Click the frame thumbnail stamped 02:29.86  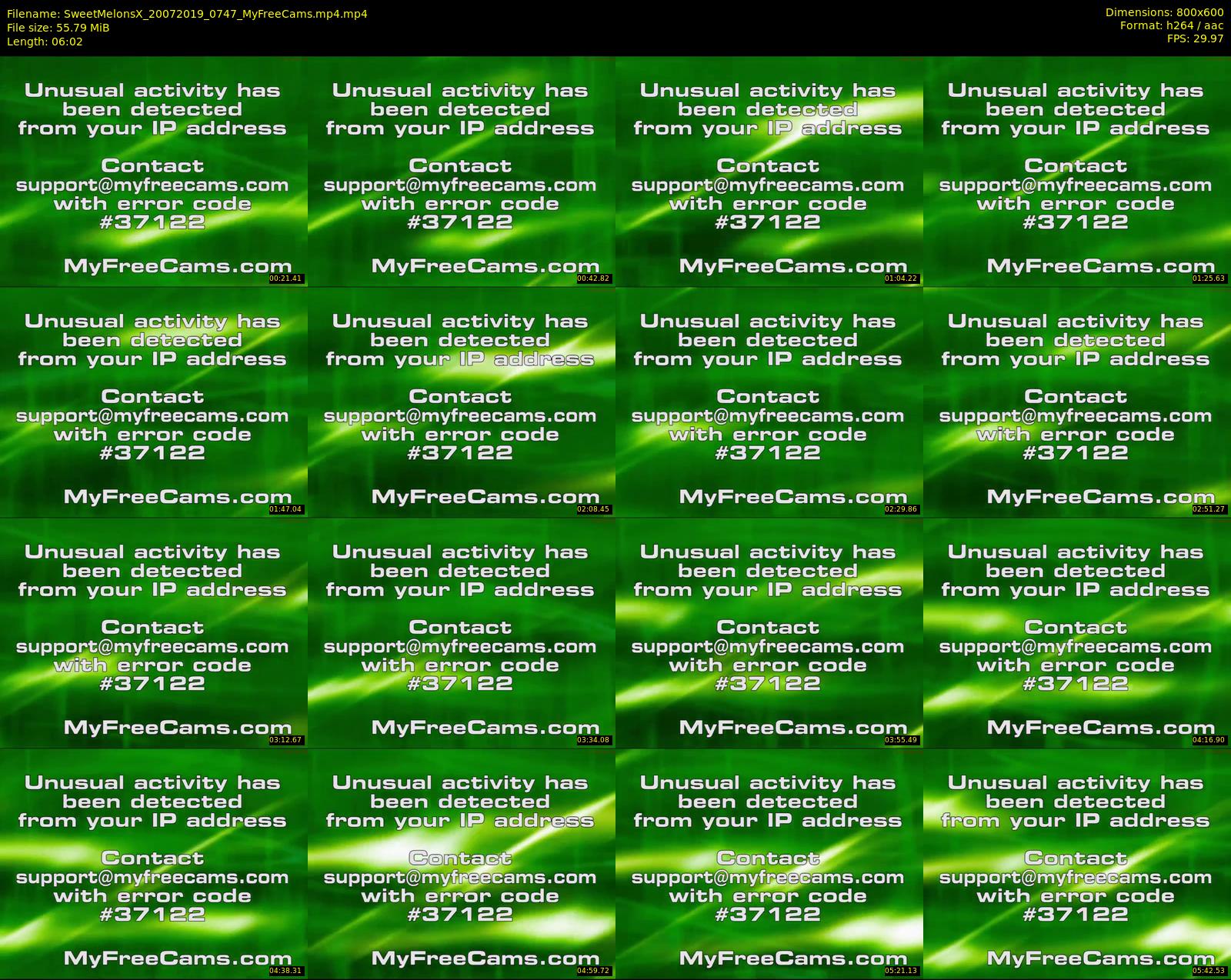coord(769,402)
